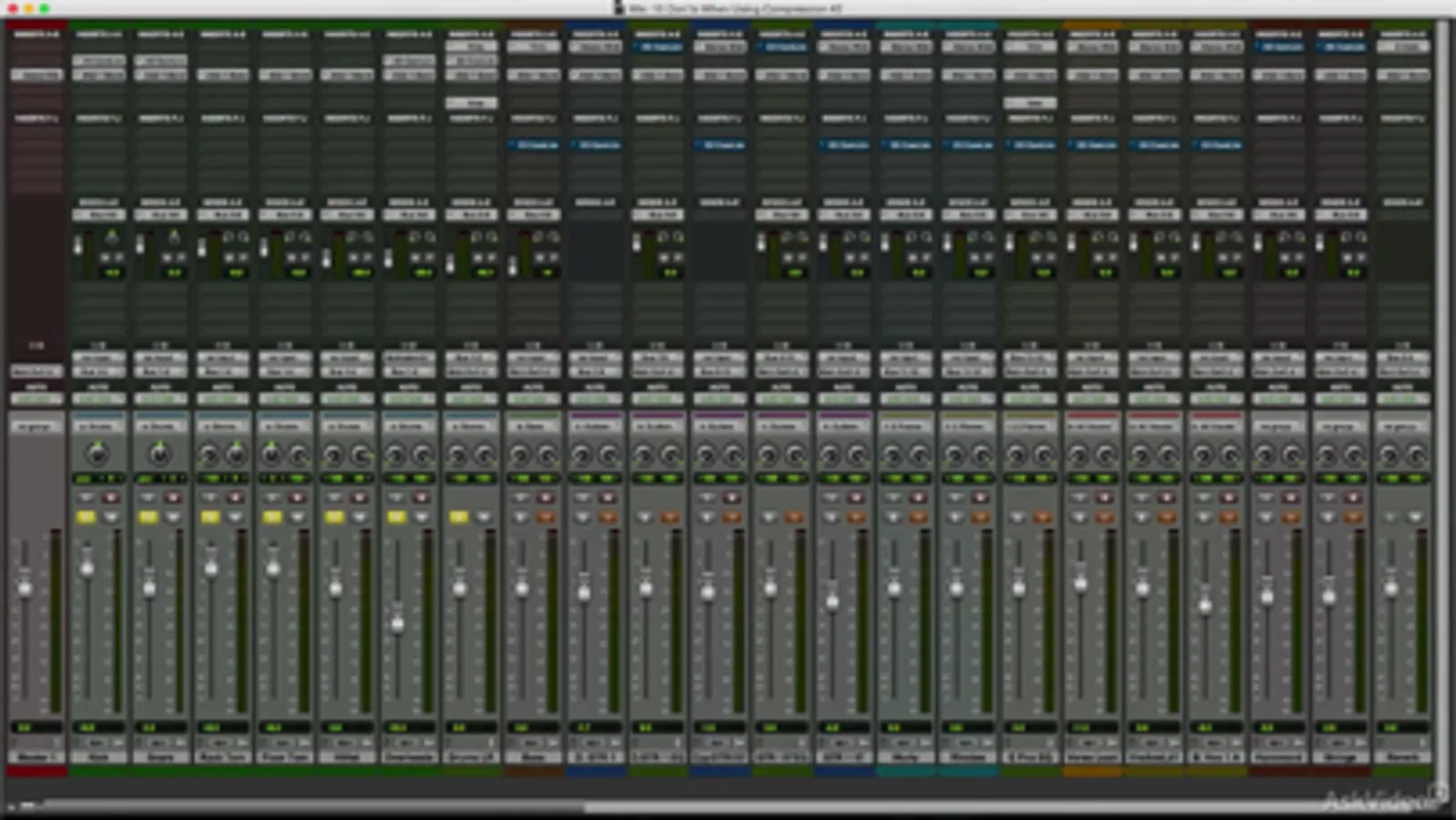Viewport: 1456px width, 820px height.
Task: Open the output path selector on the 6th strip
Action: 347,372
